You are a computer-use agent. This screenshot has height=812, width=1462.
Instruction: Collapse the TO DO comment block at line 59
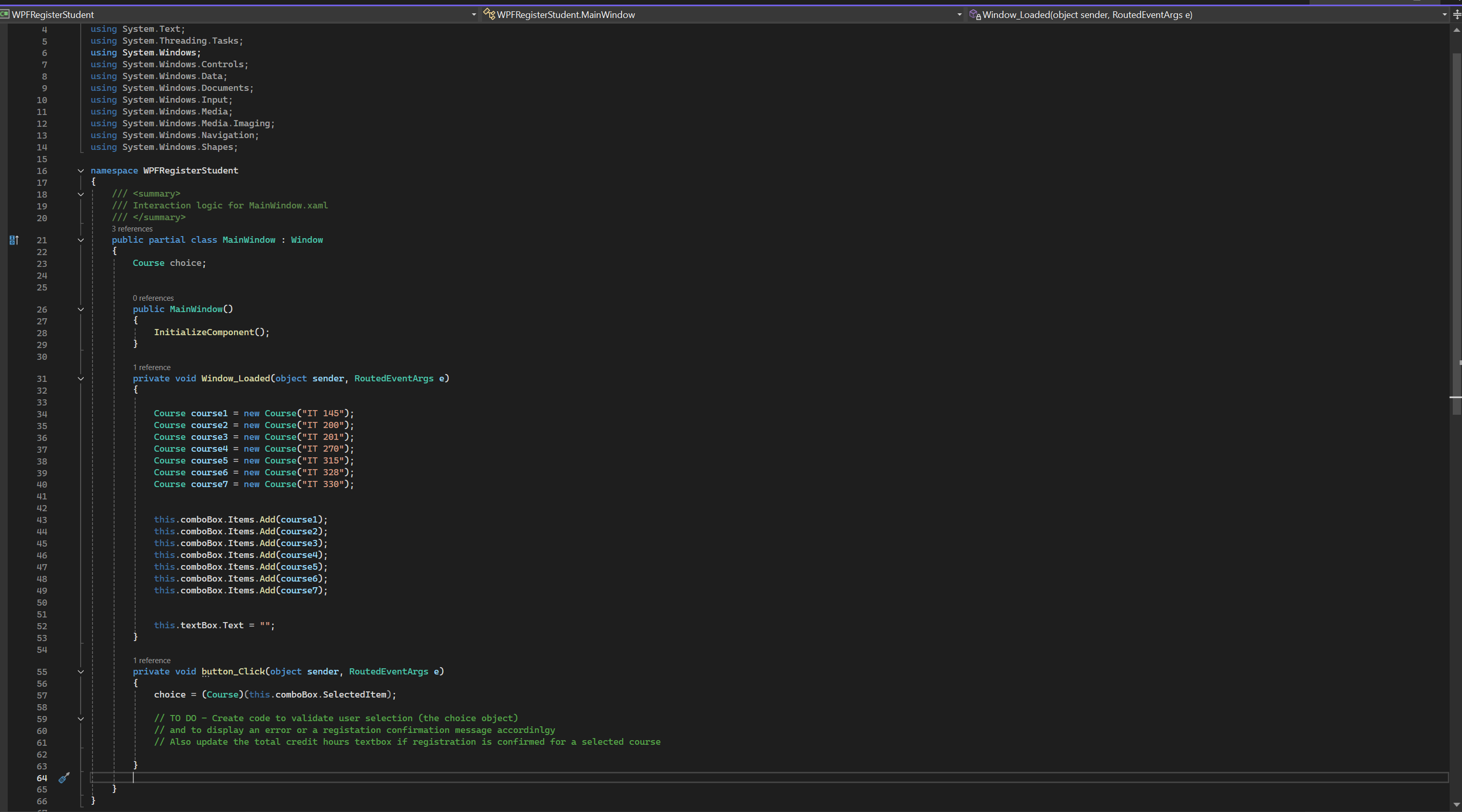tap(81, 719)
